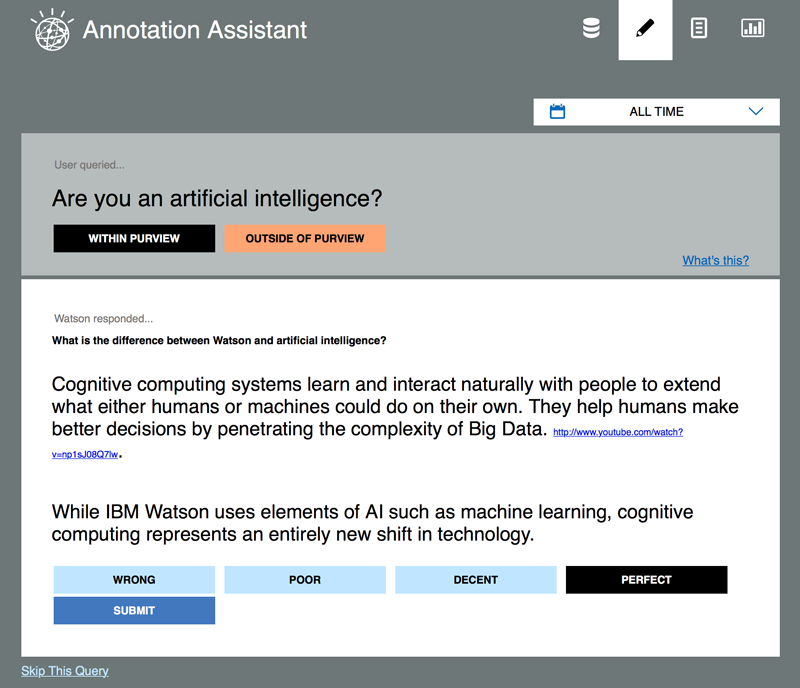Rate Watson's response as DECENT
Image resolution: width=800 pixels, height=688 pixels.
[x=476, y=580]
